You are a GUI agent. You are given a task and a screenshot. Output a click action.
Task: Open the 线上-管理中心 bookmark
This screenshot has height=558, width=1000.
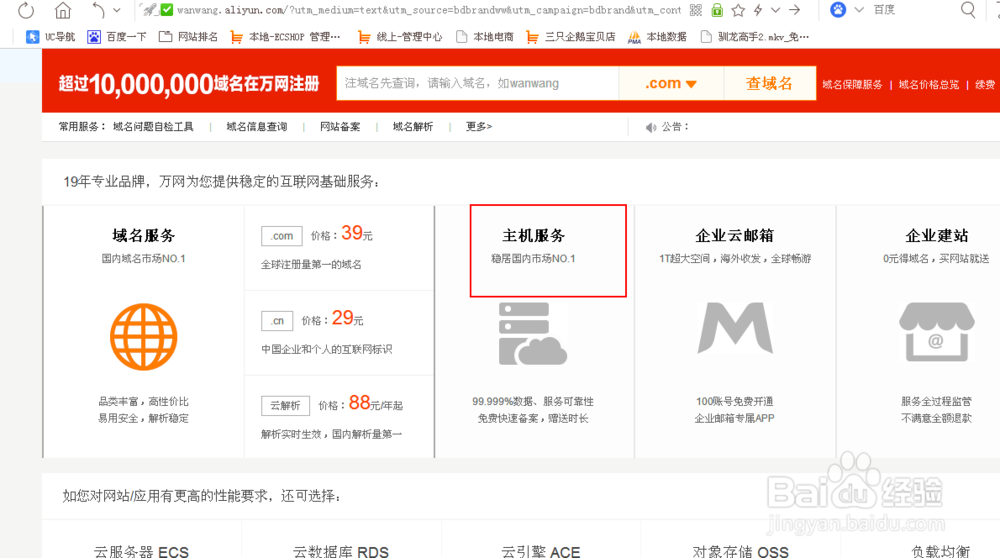click(400, 37)
